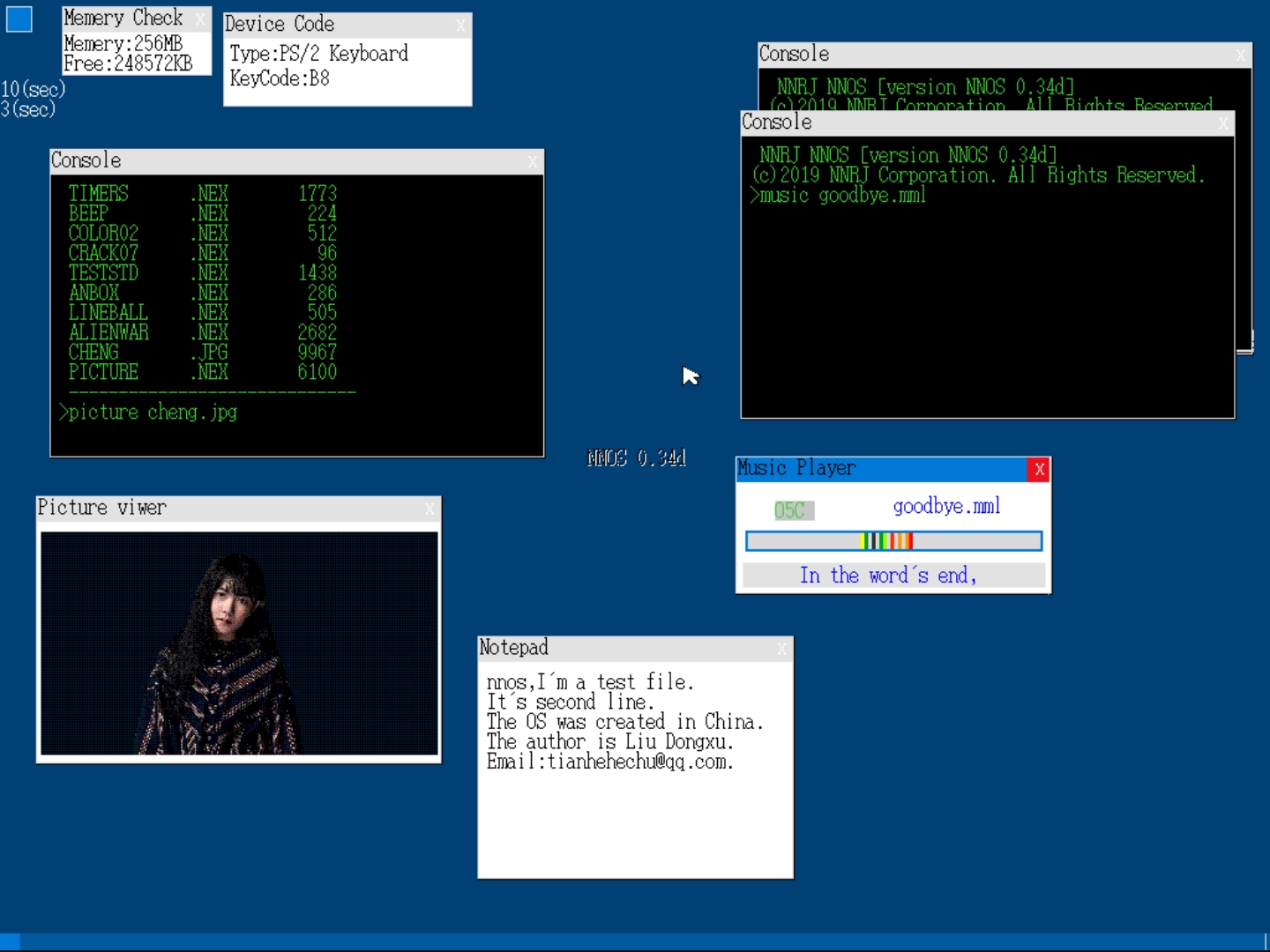
Task: Click the version line in the front Console
Action: (908, 155)
